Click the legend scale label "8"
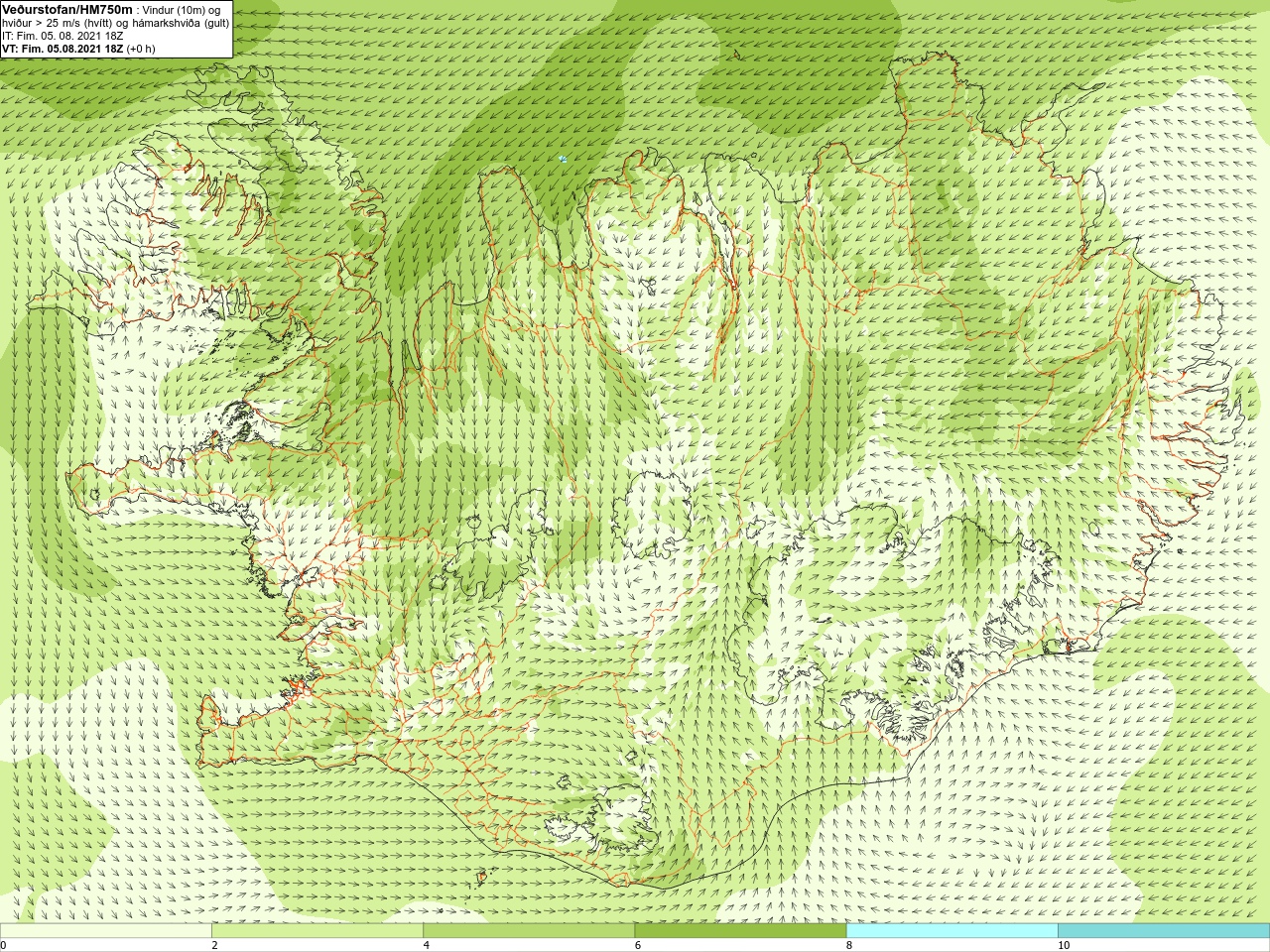The image size is (1270, 952). pos(849,945)
